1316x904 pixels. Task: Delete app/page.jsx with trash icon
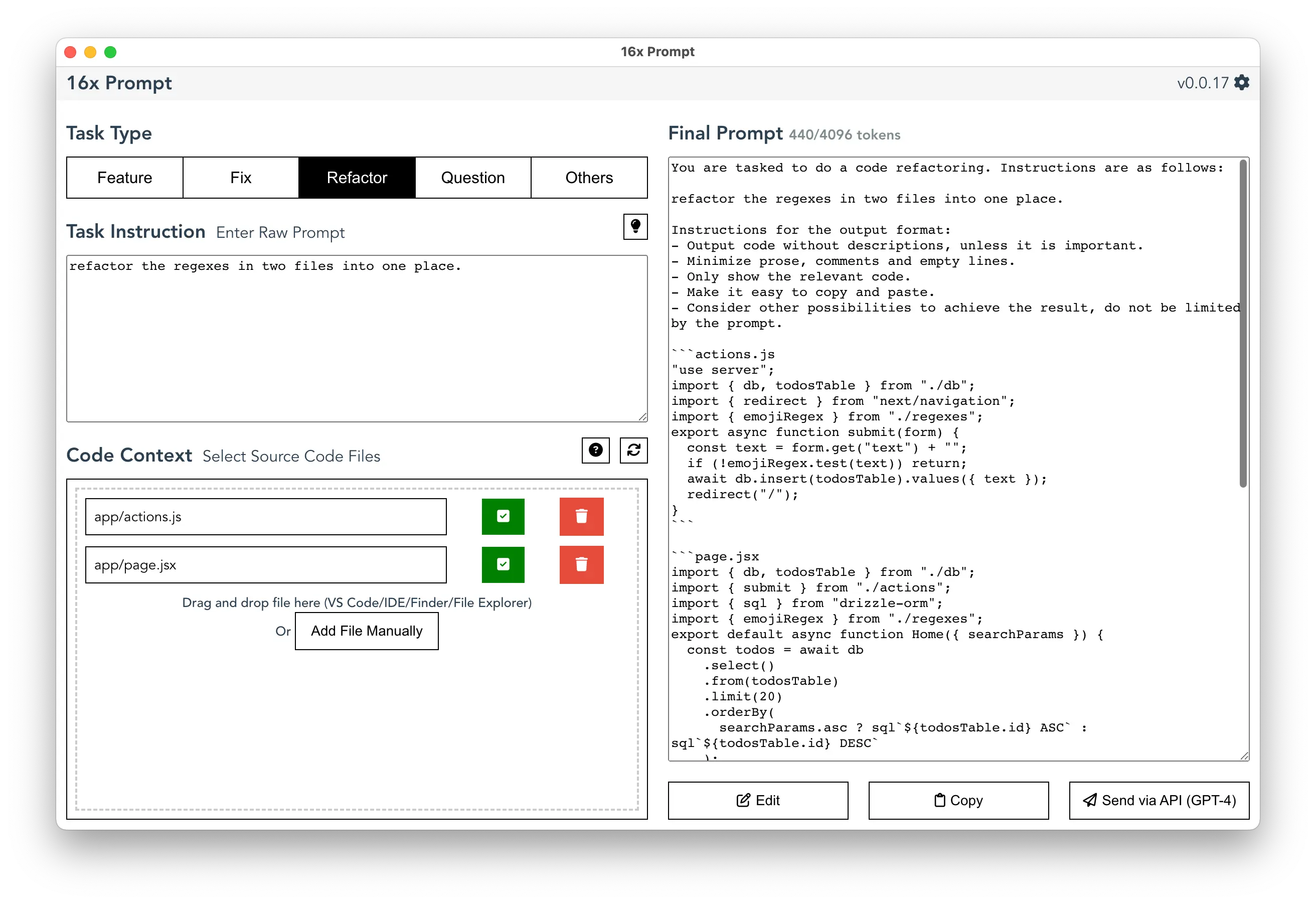(582, 565)
